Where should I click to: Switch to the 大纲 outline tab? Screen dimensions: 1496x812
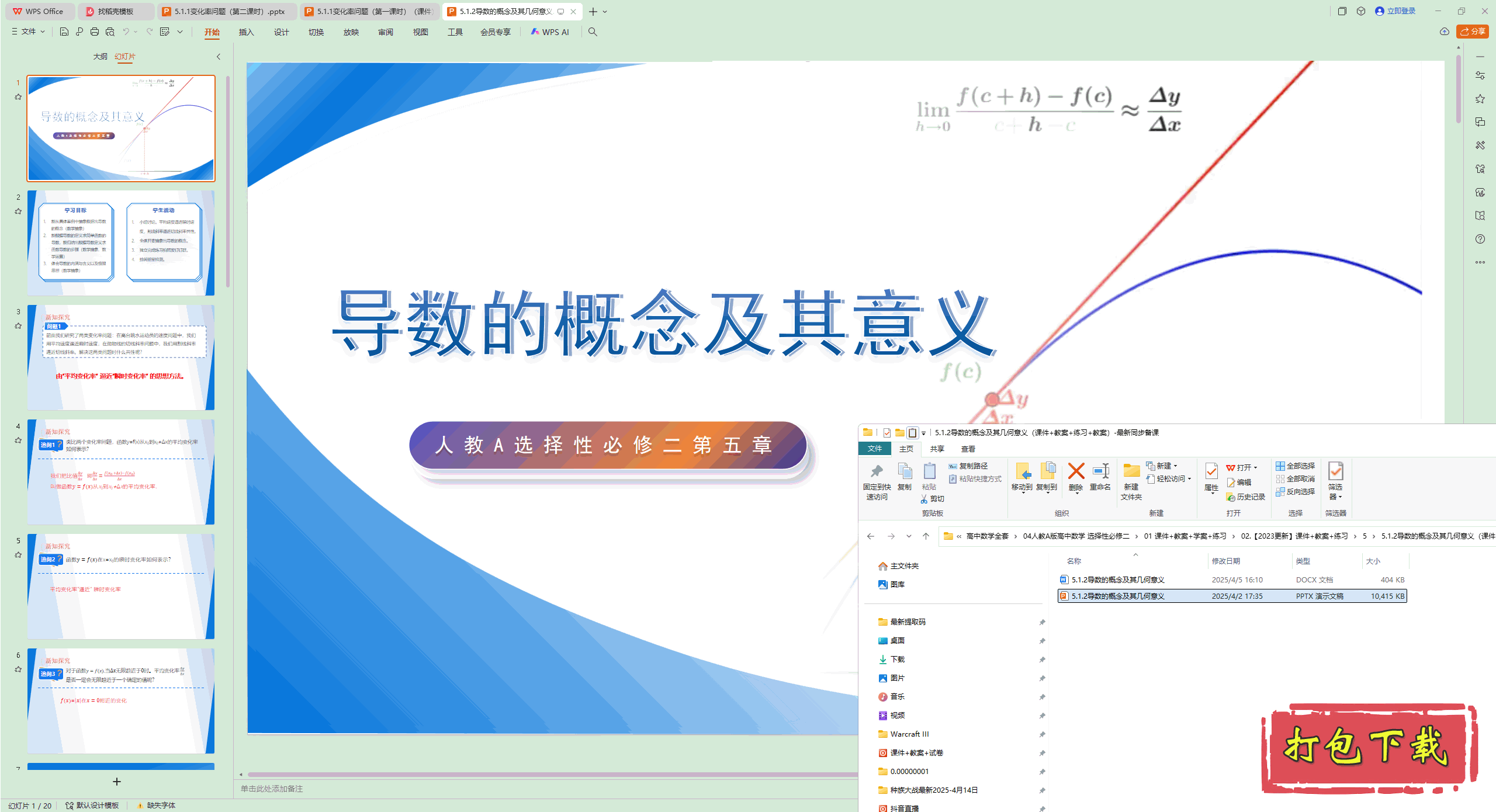pos(100,57)
